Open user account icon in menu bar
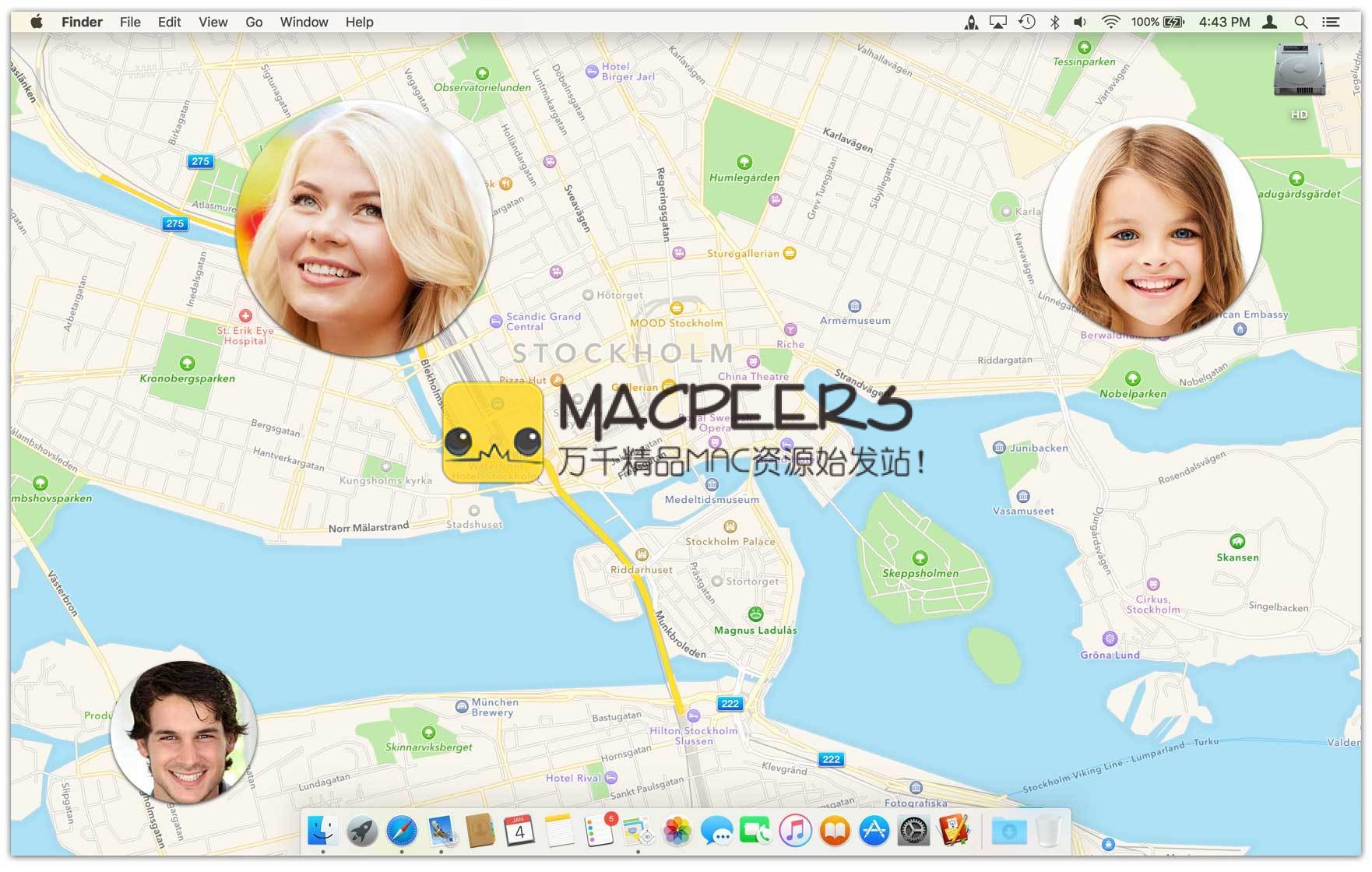This screenshot has height=872, width=1372. [1270, 23]
